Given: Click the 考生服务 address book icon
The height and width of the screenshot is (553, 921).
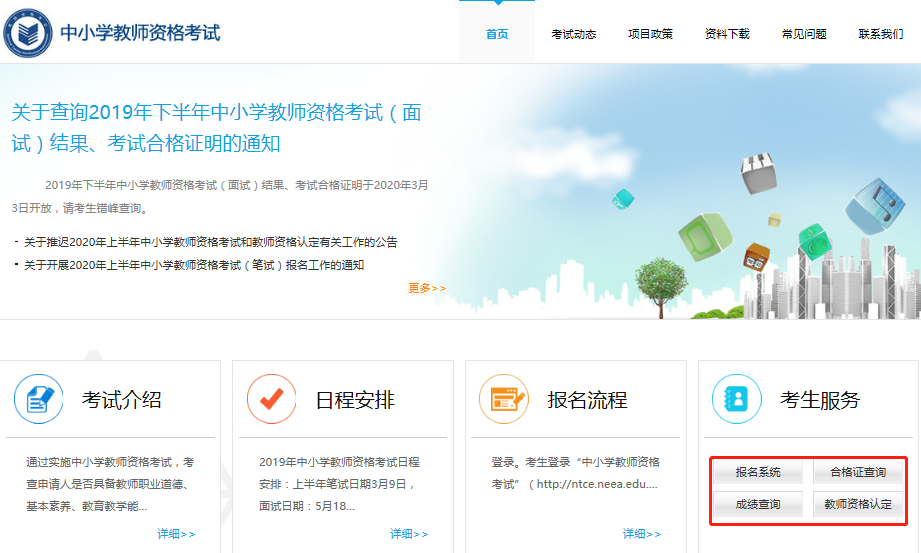Looking at the screenshot, I should [736, 400].
